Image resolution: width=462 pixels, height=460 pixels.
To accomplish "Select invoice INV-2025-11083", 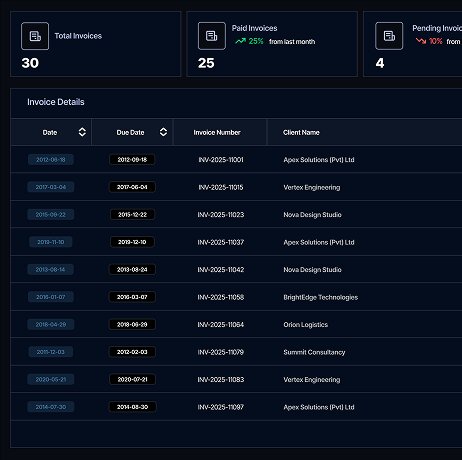I will pos(221,380).
